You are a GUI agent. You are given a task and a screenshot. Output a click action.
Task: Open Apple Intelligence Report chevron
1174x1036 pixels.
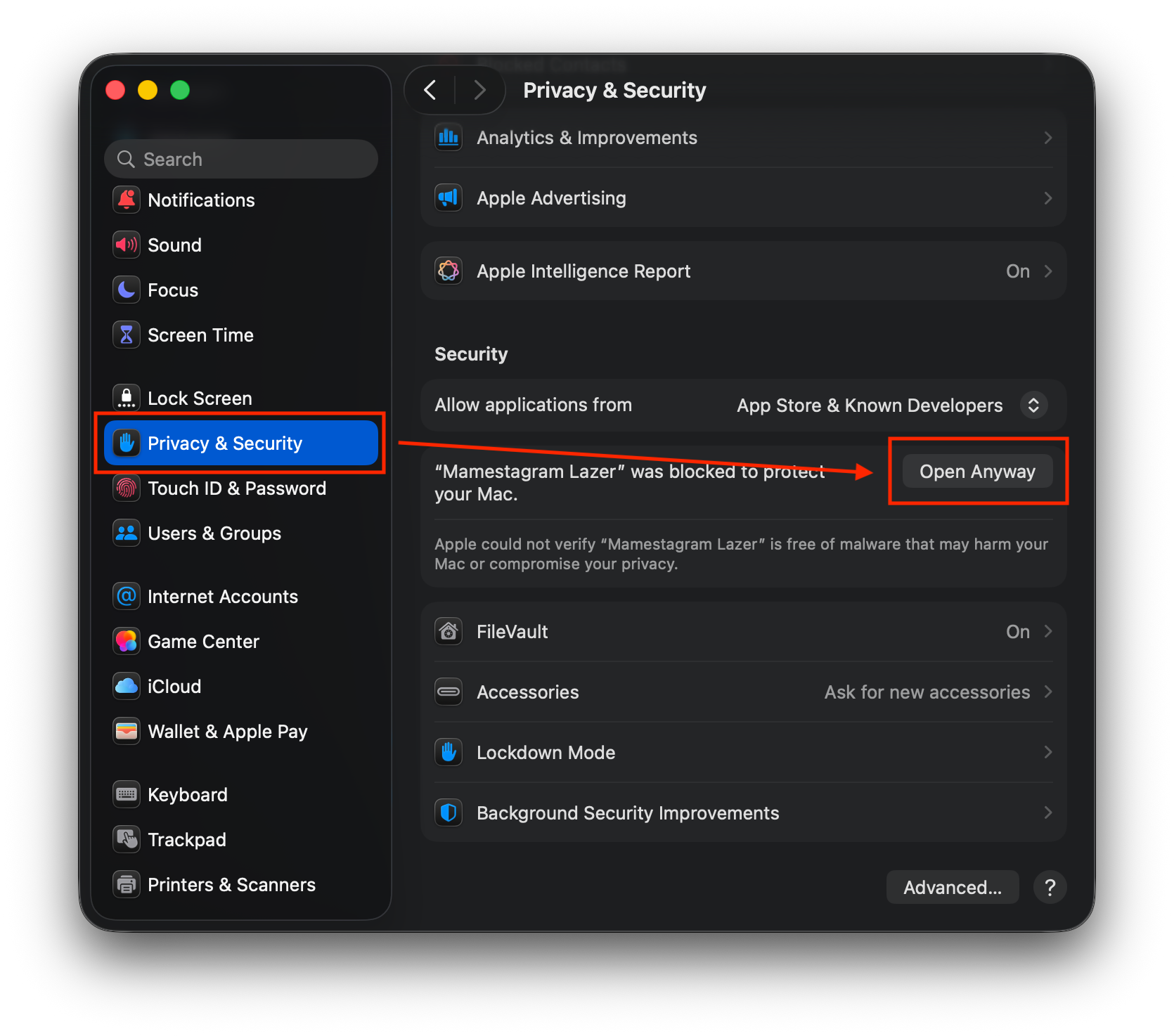tap(1048, 271)
